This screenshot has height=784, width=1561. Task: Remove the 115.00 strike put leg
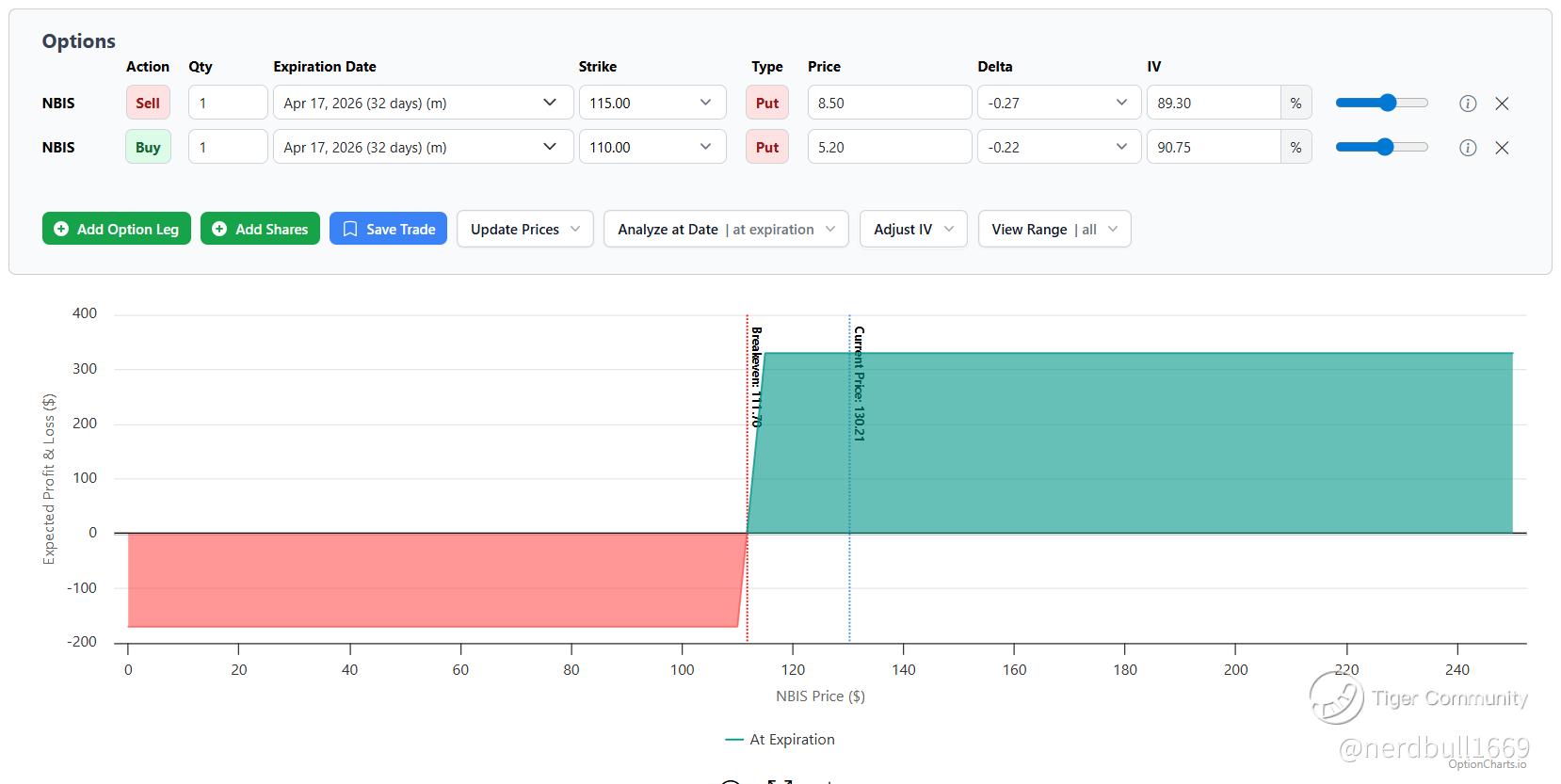1502,104
